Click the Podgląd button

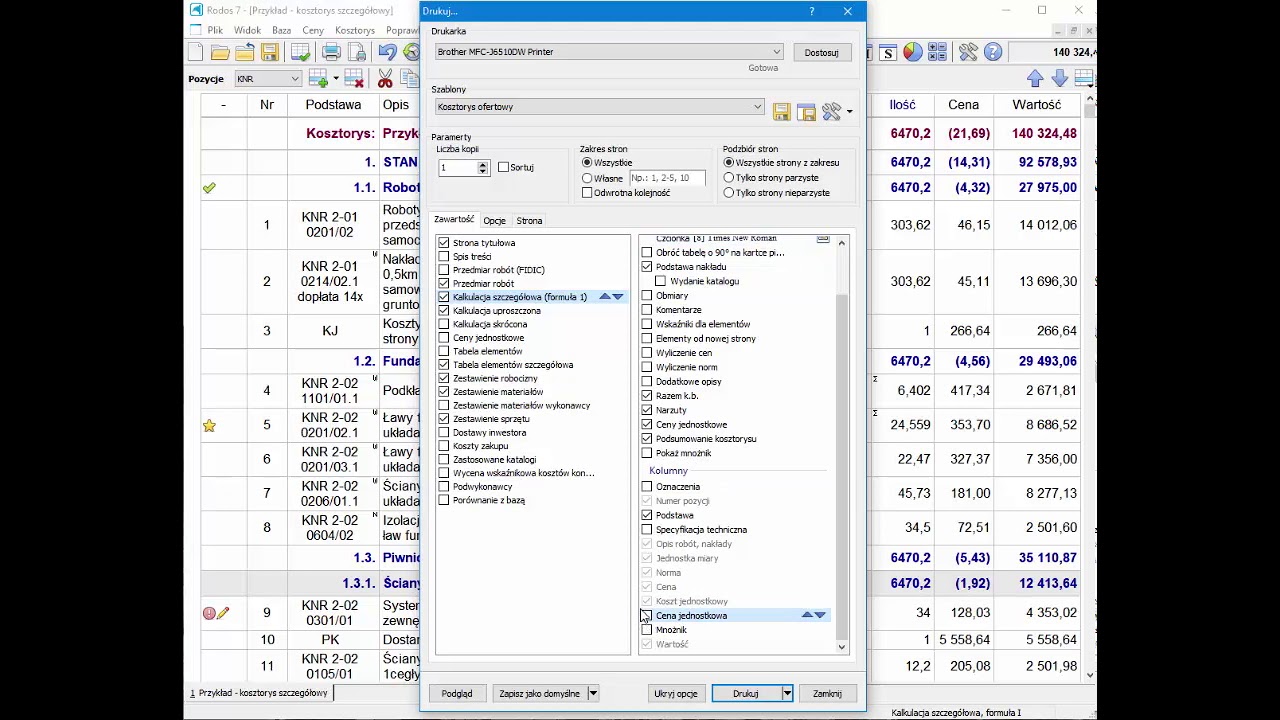pyautogui.click(x=457, y=693)
